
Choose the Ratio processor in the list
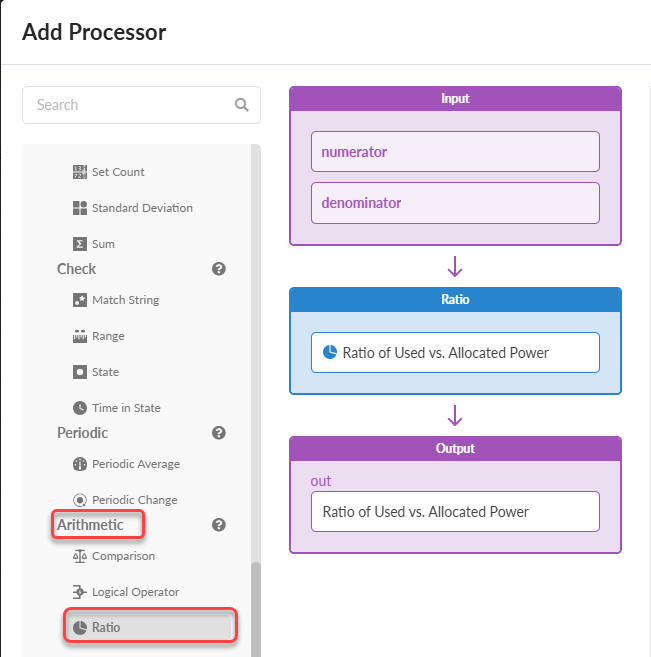(x=150, y=627)
